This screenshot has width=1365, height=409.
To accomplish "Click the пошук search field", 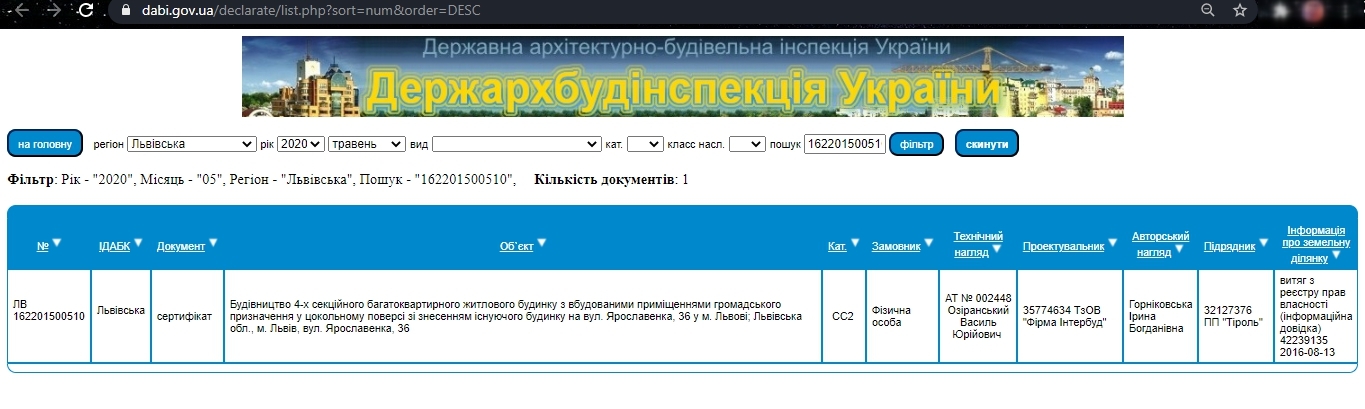I will tap(846, 144).
